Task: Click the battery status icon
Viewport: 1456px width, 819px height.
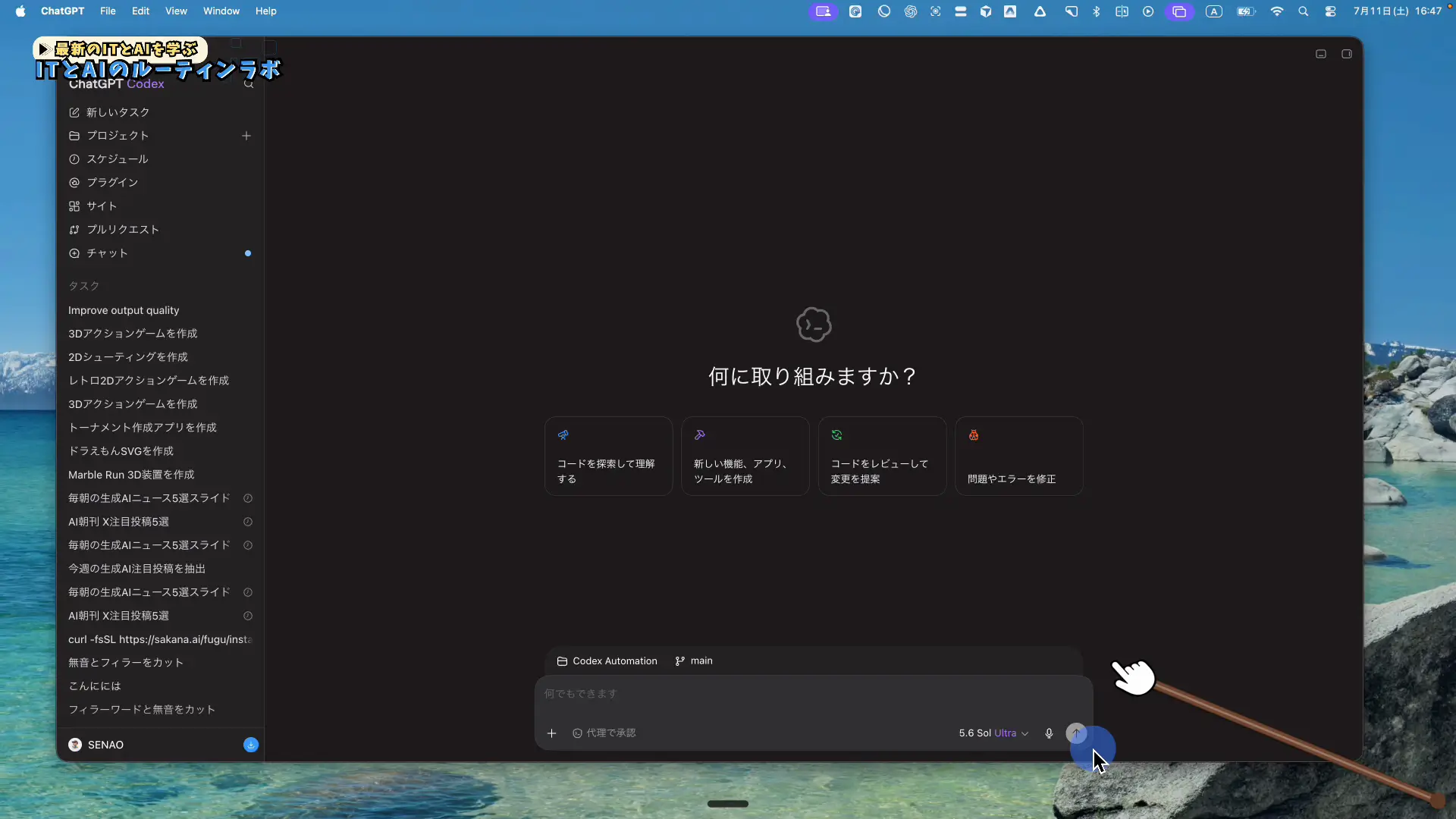Action: pos(1246,11)
